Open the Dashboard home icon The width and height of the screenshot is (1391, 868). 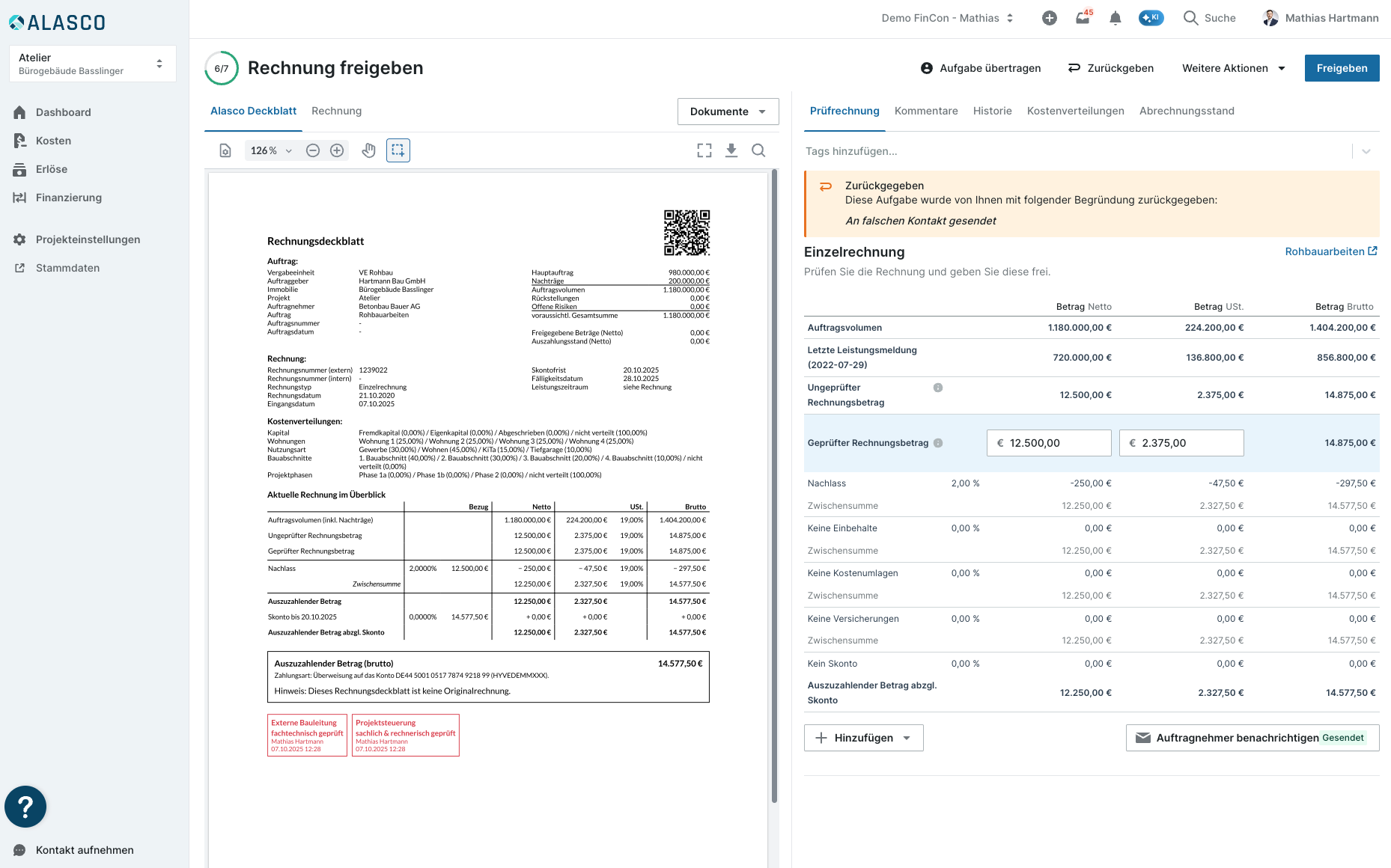click(19, 112)
